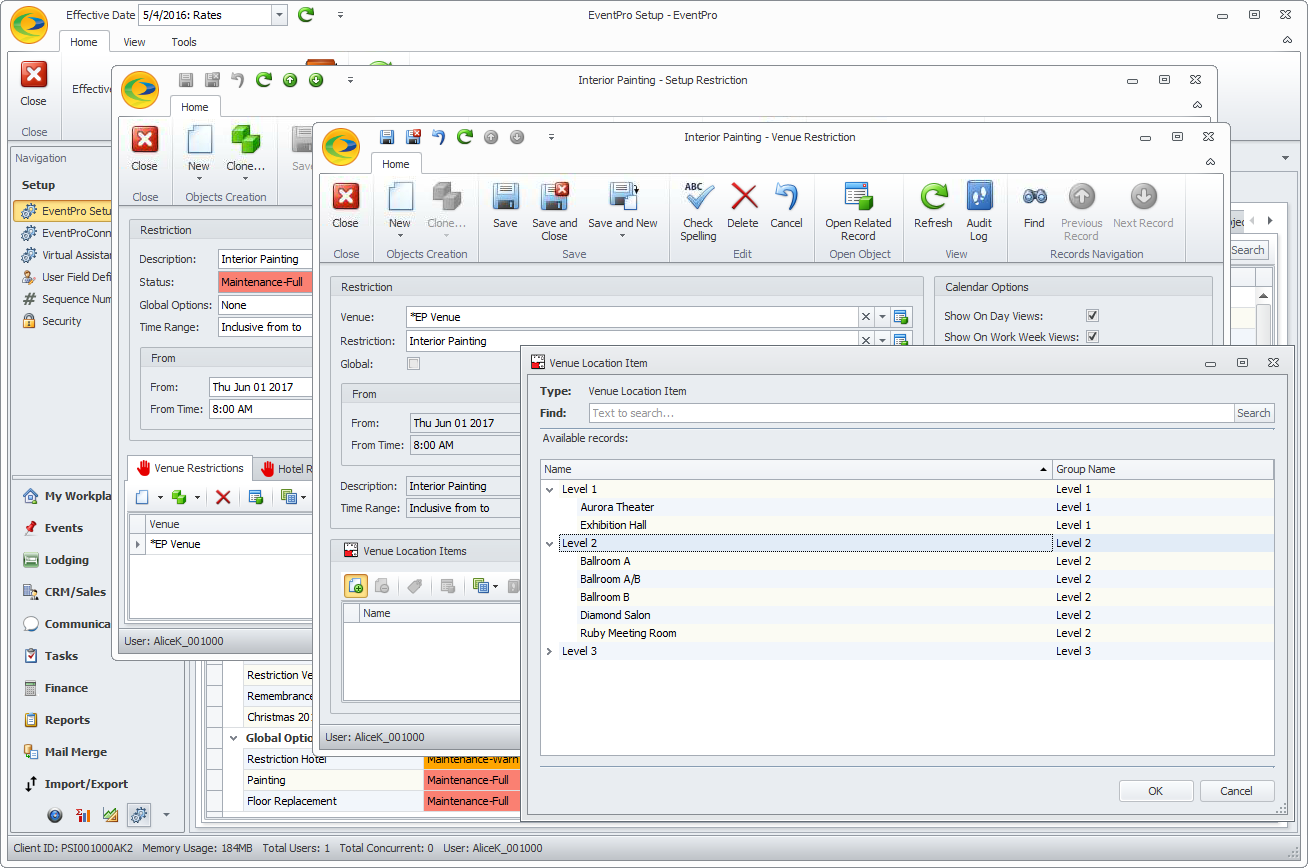Image resolution: width=1308 pixels, height=868 pixels.
Task: Select the Exhibition Hall record
Action: coord(613,525)
